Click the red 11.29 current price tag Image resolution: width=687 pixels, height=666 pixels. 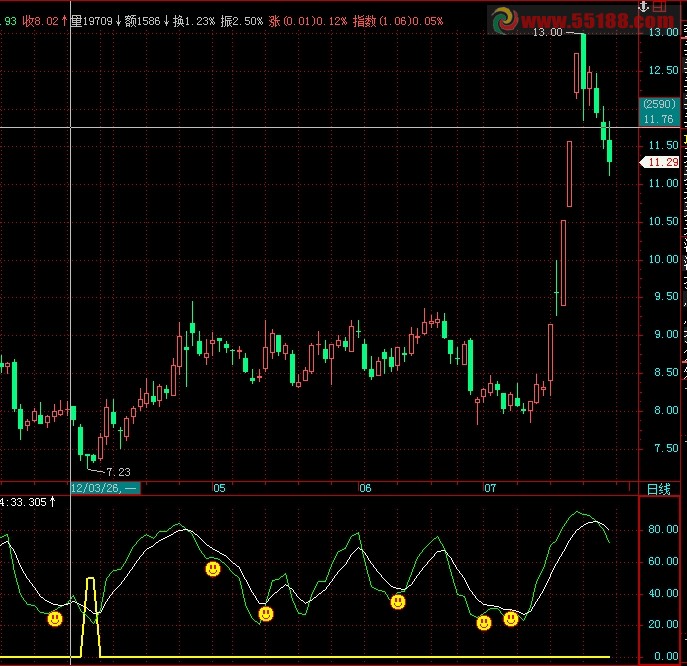660,162
